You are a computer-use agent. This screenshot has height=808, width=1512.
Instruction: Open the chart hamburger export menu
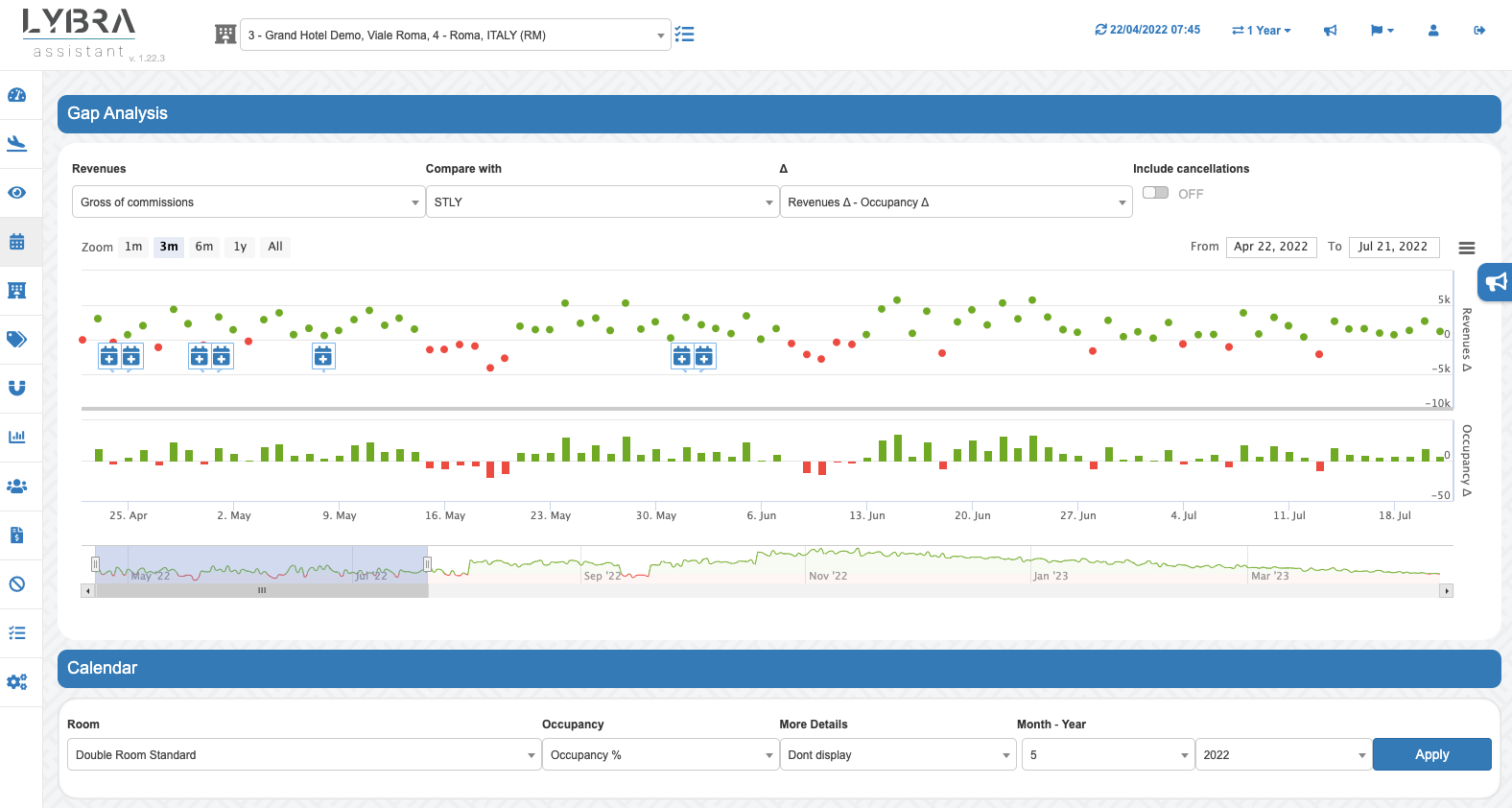coord(1466,248)
